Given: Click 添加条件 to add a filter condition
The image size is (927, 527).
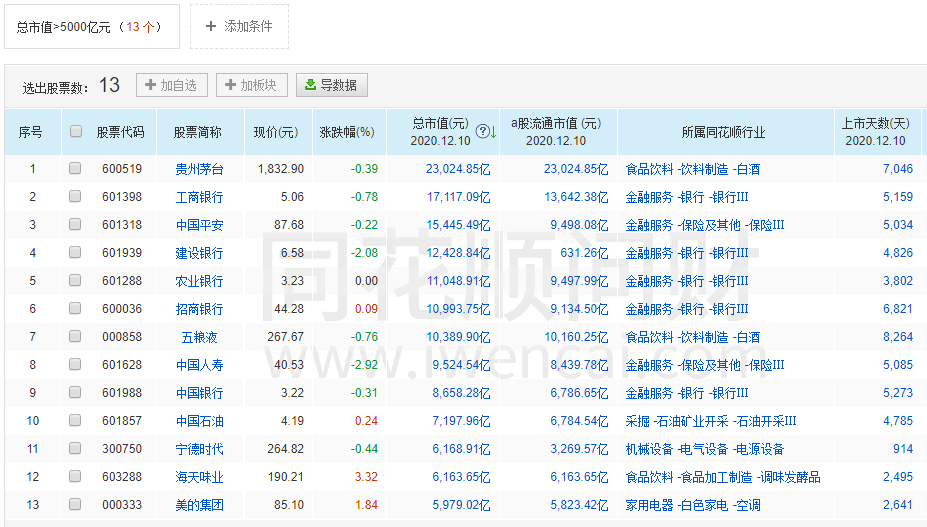Looking at the screenshot, I should (x=239, y=27).
